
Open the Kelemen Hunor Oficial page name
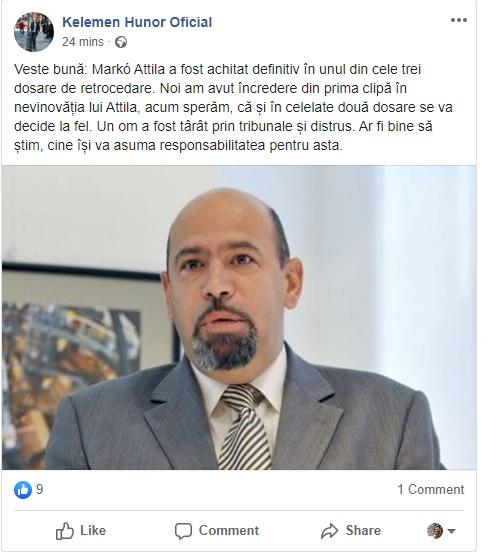tap(137, 22)
